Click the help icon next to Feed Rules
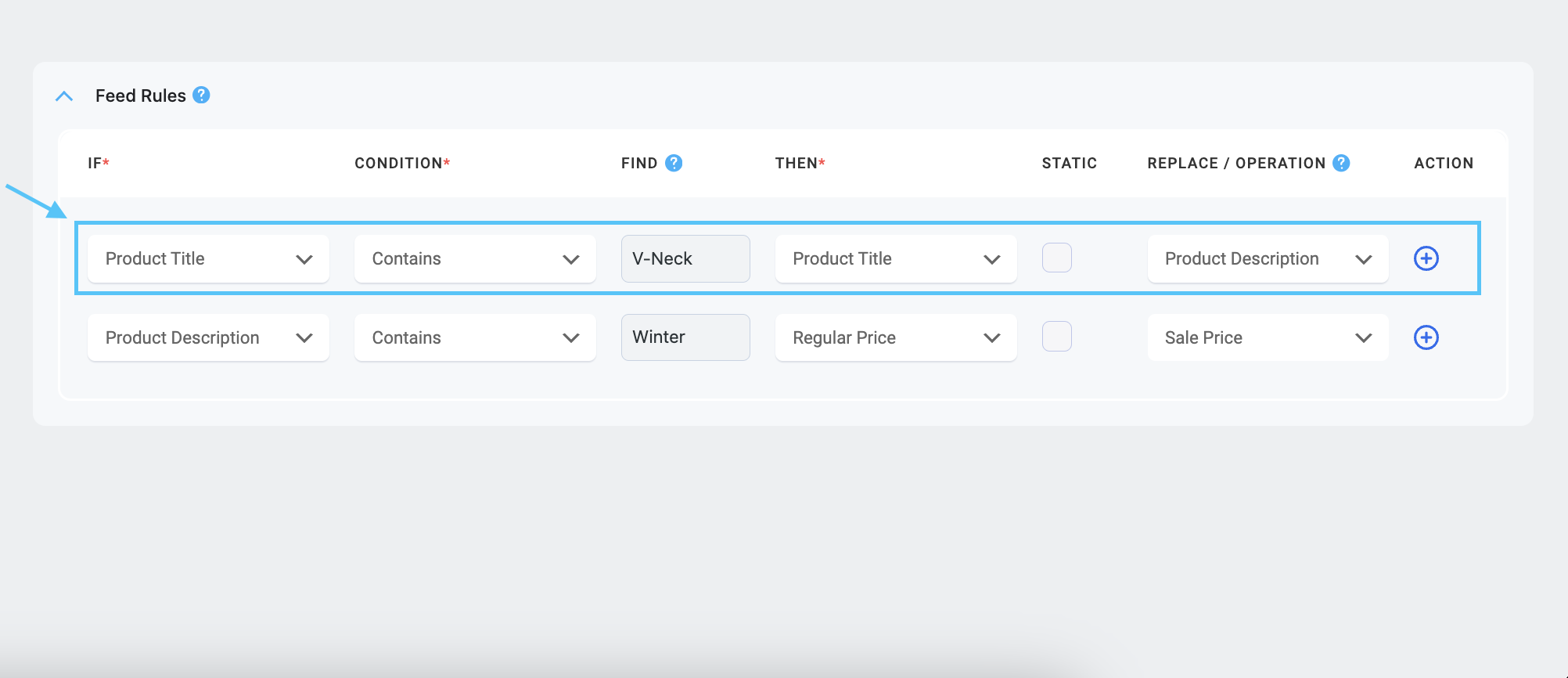 201,95
